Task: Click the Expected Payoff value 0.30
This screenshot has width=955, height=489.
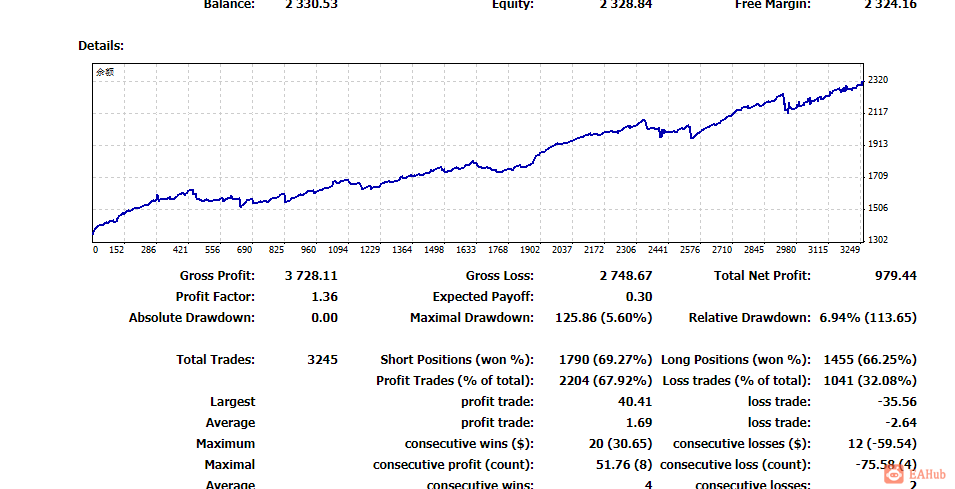Action: point(639,297)
